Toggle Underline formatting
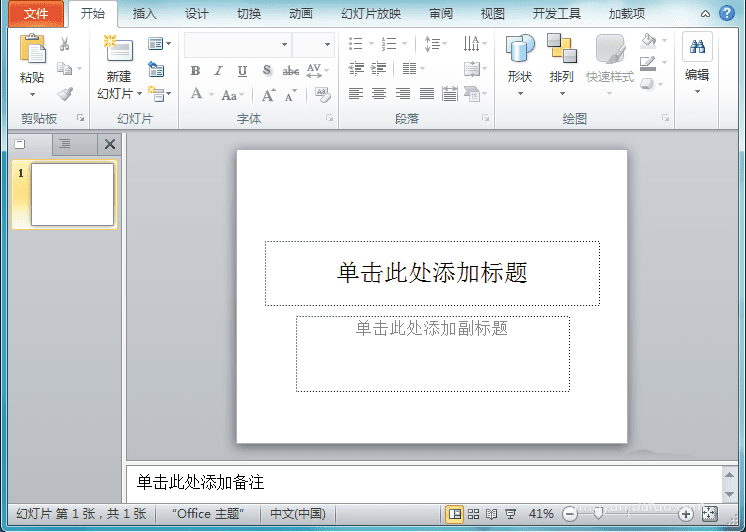Image resolution: width=746 pixels, height=532 pixels. pos(242,71)
